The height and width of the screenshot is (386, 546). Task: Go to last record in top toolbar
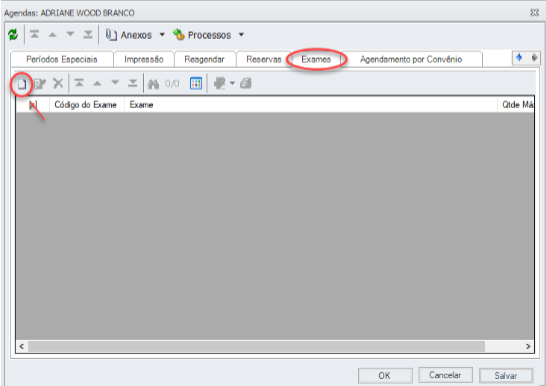point(88,34)
